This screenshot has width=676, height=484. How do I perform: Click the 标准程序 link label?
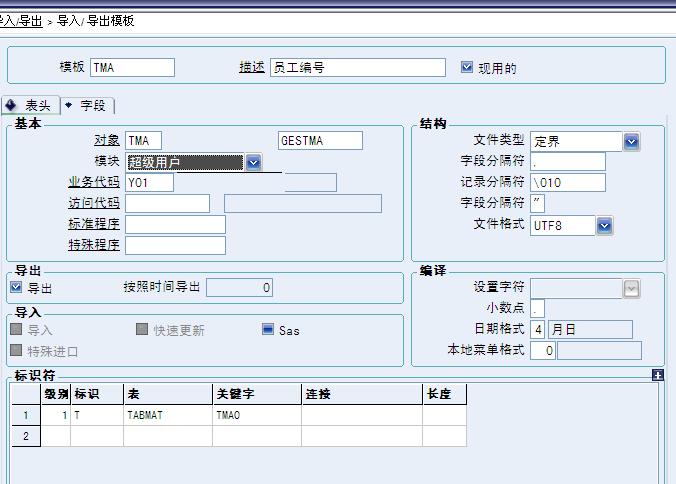93,225
